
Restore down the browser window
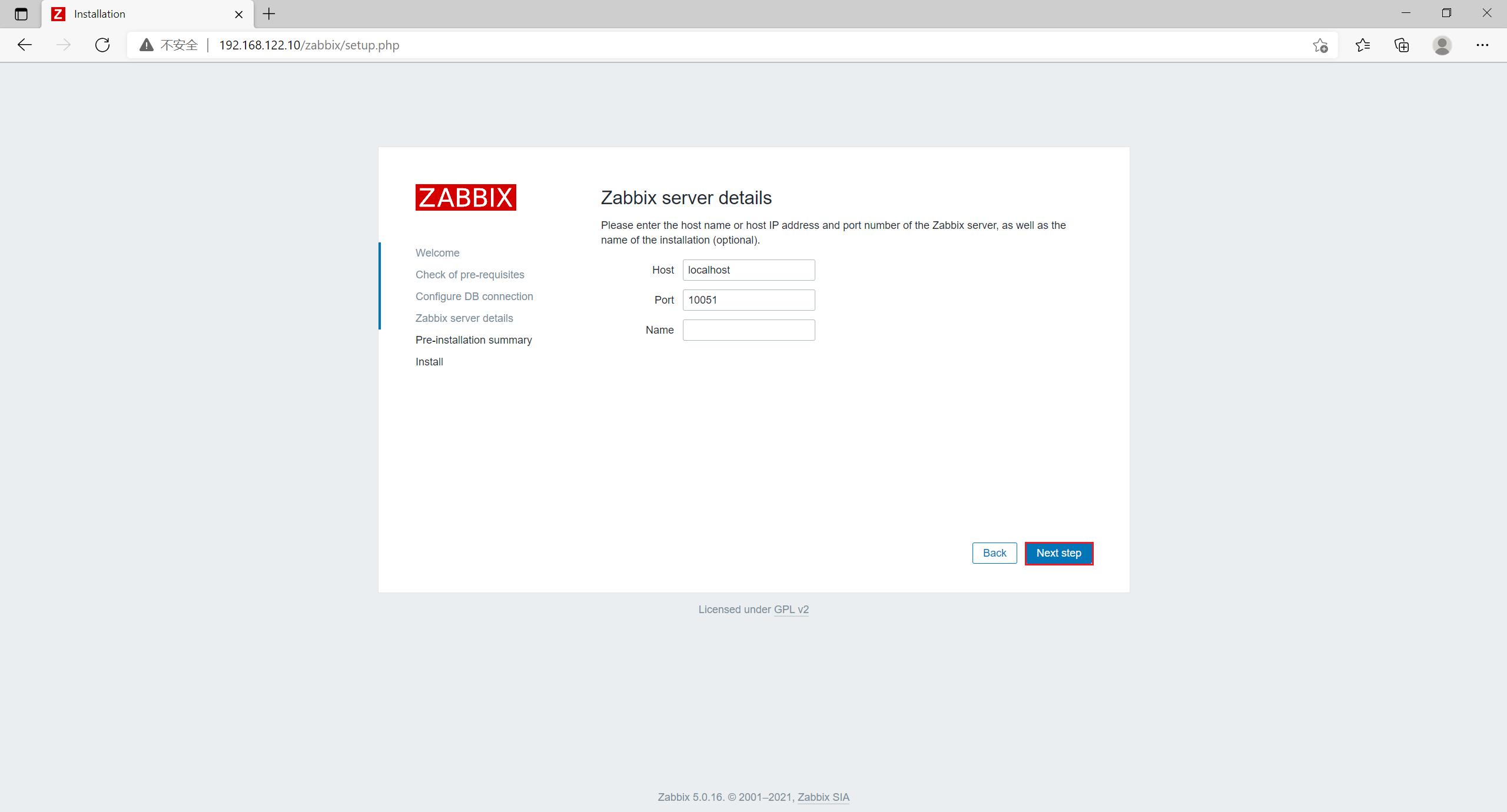point(1446,13)
